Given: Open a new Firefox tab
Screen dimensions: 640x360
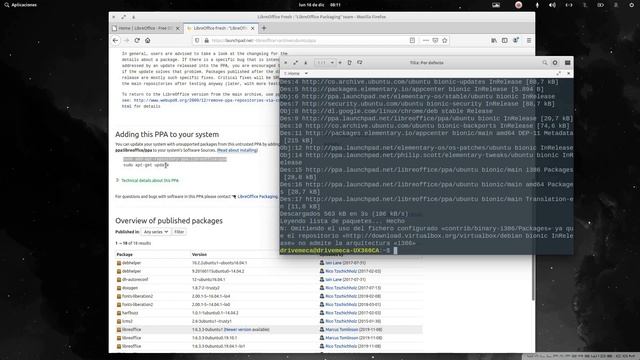Looking at the screenshot, I should tap(264, 28).
